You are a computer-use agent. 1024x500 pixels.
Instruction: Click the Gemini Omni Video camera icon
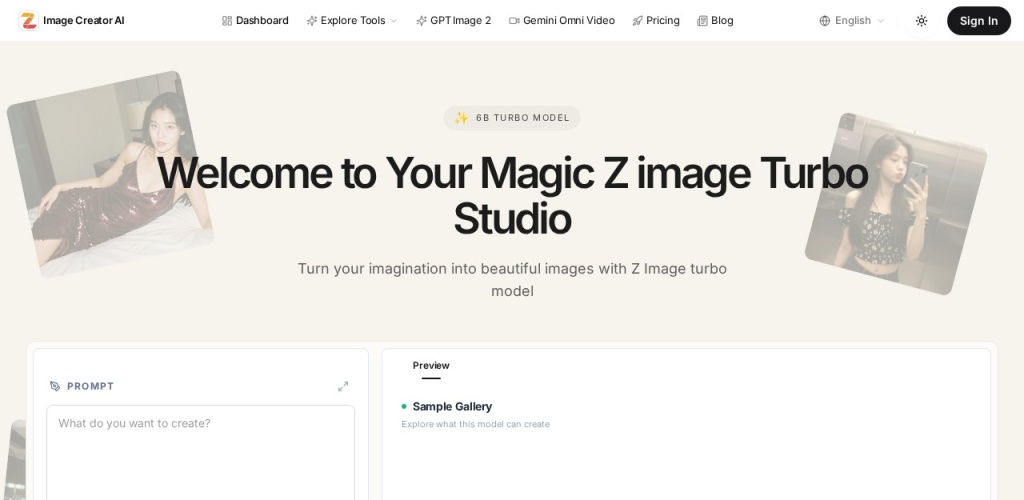[515, 21]
